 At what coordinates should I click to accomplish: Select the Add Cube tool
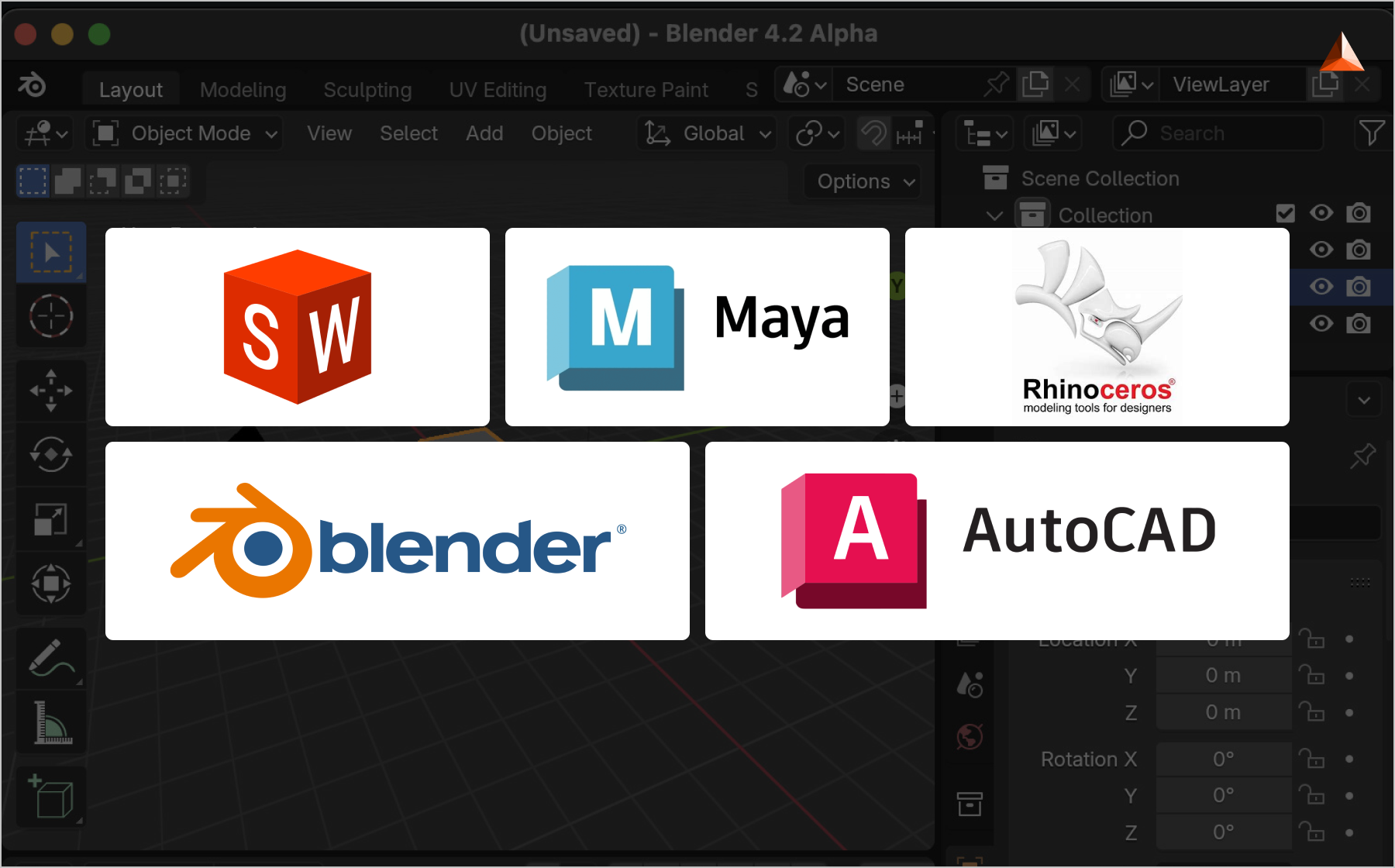click(x=50, y=797)
